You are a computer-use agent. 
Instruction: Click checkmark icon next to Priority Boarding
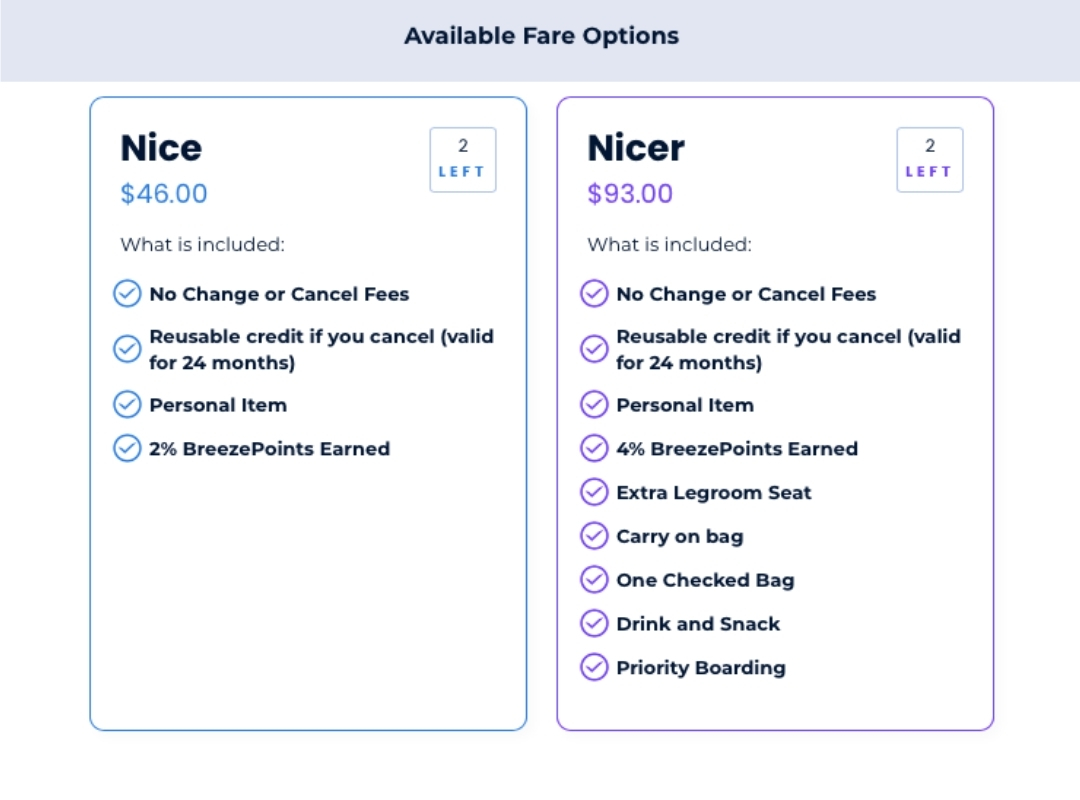(594, 667)
